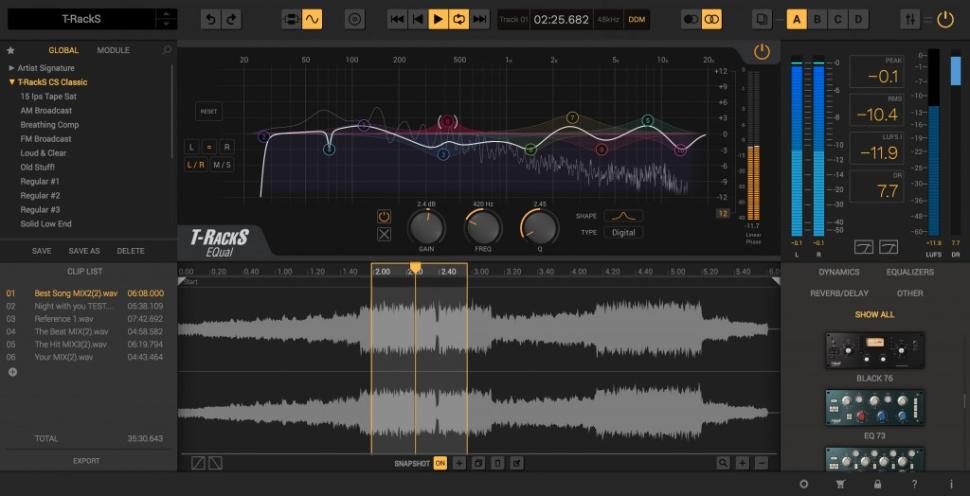This screenshot has height=496, width=970.
Task: Click the DDM button
Action: (x=637, y=19)
